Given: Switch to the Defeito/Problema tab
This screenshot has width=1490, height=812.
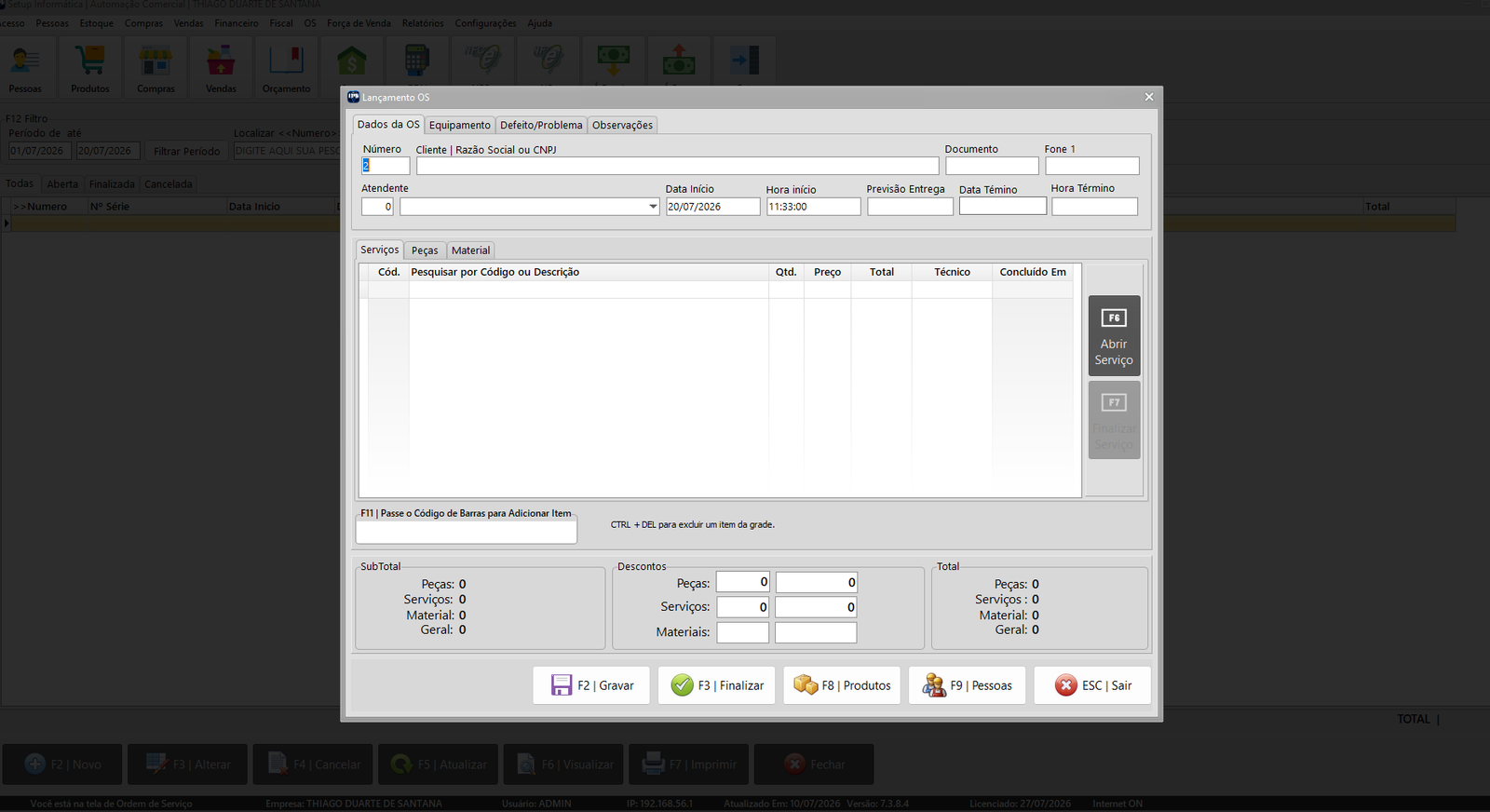Looking at the screenshot, I should tap(541, 125).
